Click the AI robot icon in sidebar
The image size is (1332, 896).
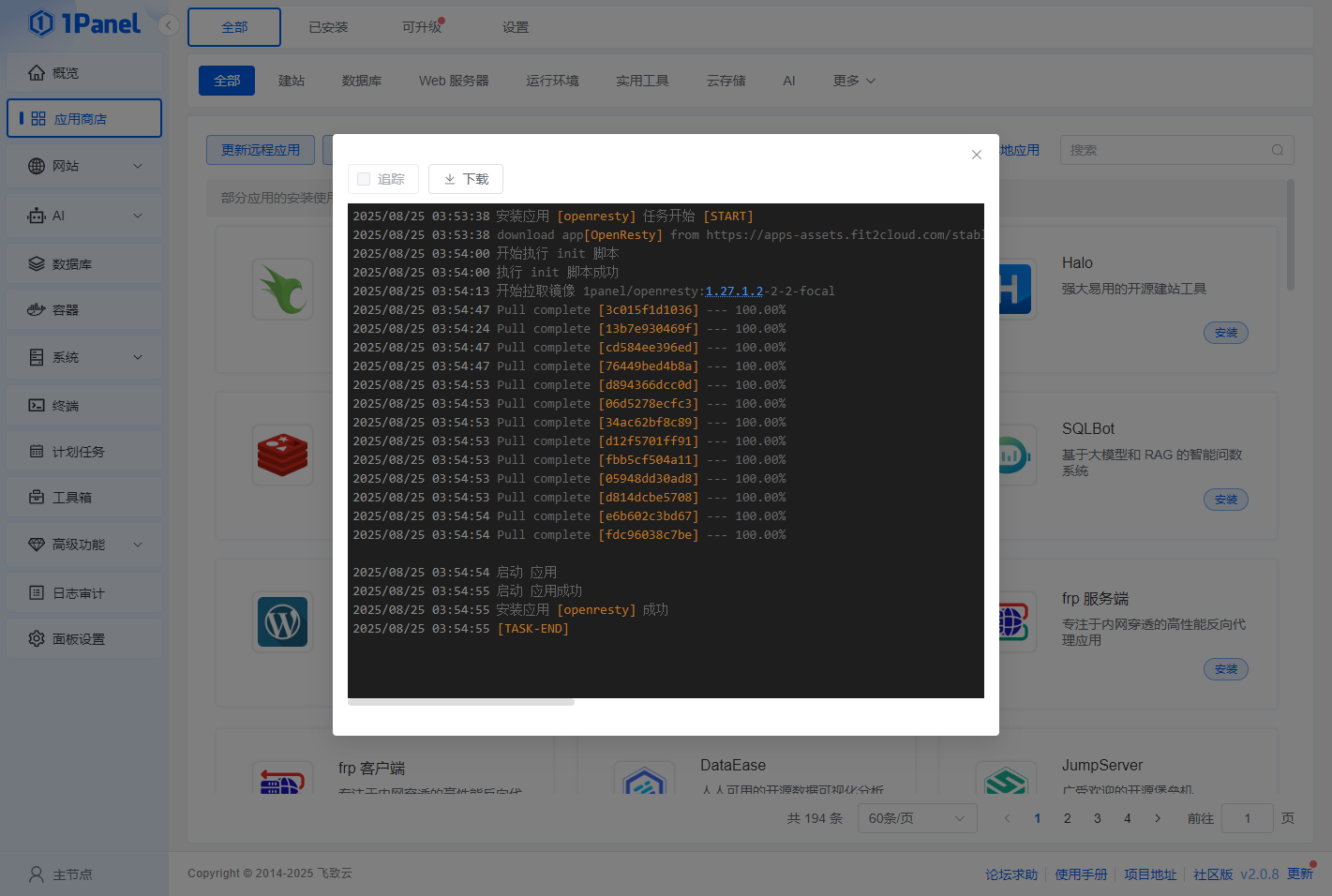[x=37, y=216]
